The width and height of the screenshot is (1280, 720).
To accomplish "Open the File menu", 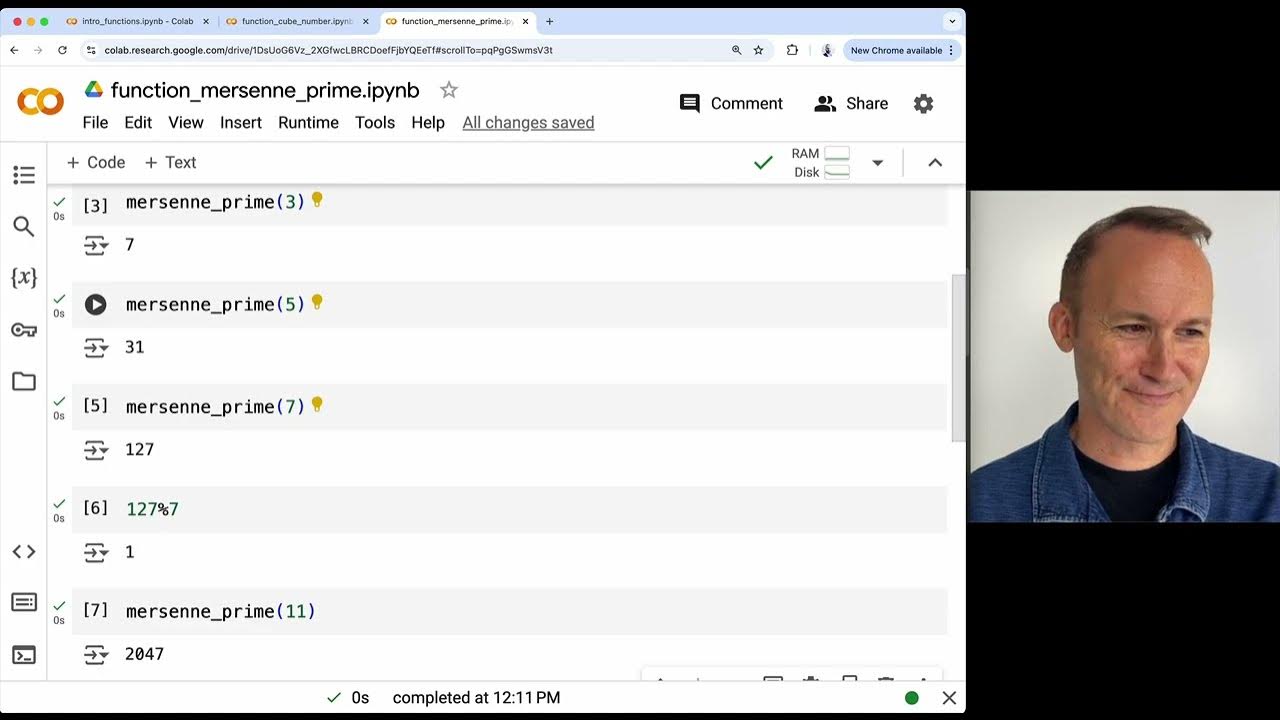I will coord(95,123).
